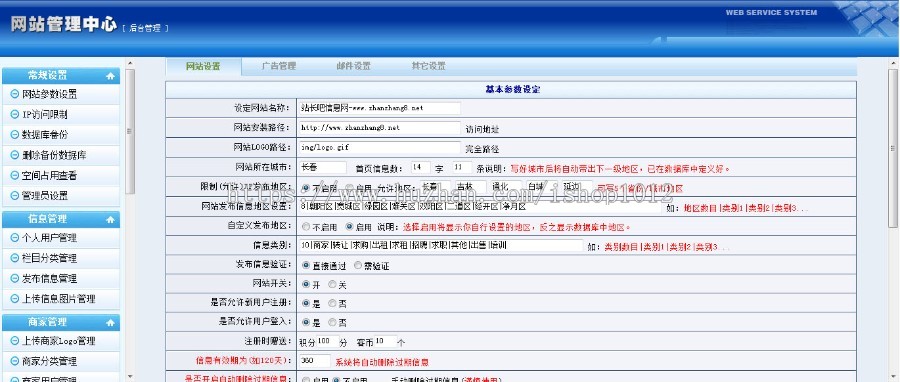This screenshot has width=900, height=382.
Task: Click the 网站发布信息地区设置 input field
Action: pyautogui.click(x=480, y=206)
